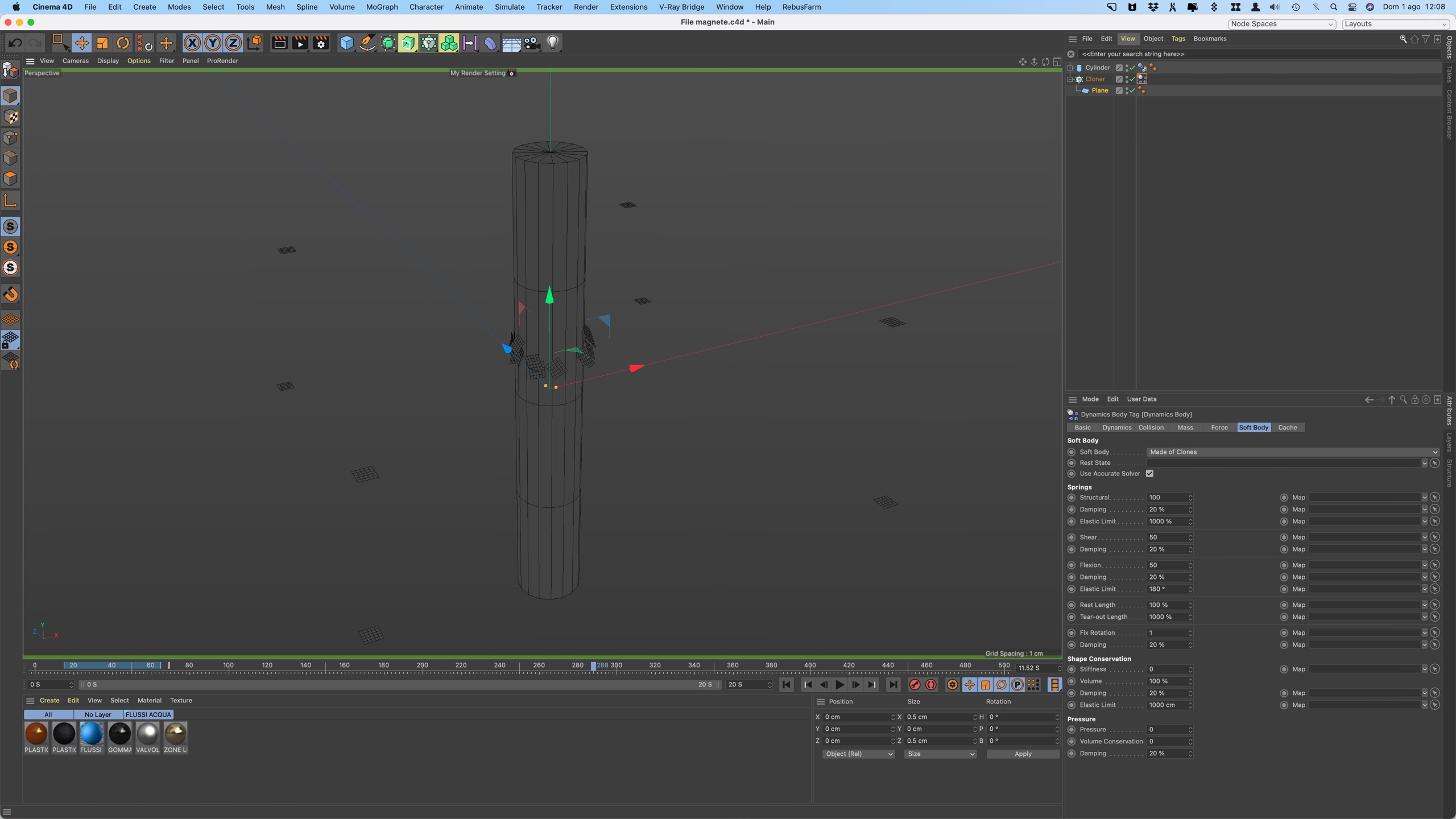This screenshot has width=1456, height=819.
Task: Select the blue FLUSSI material swatch
Action: point(92,734)
